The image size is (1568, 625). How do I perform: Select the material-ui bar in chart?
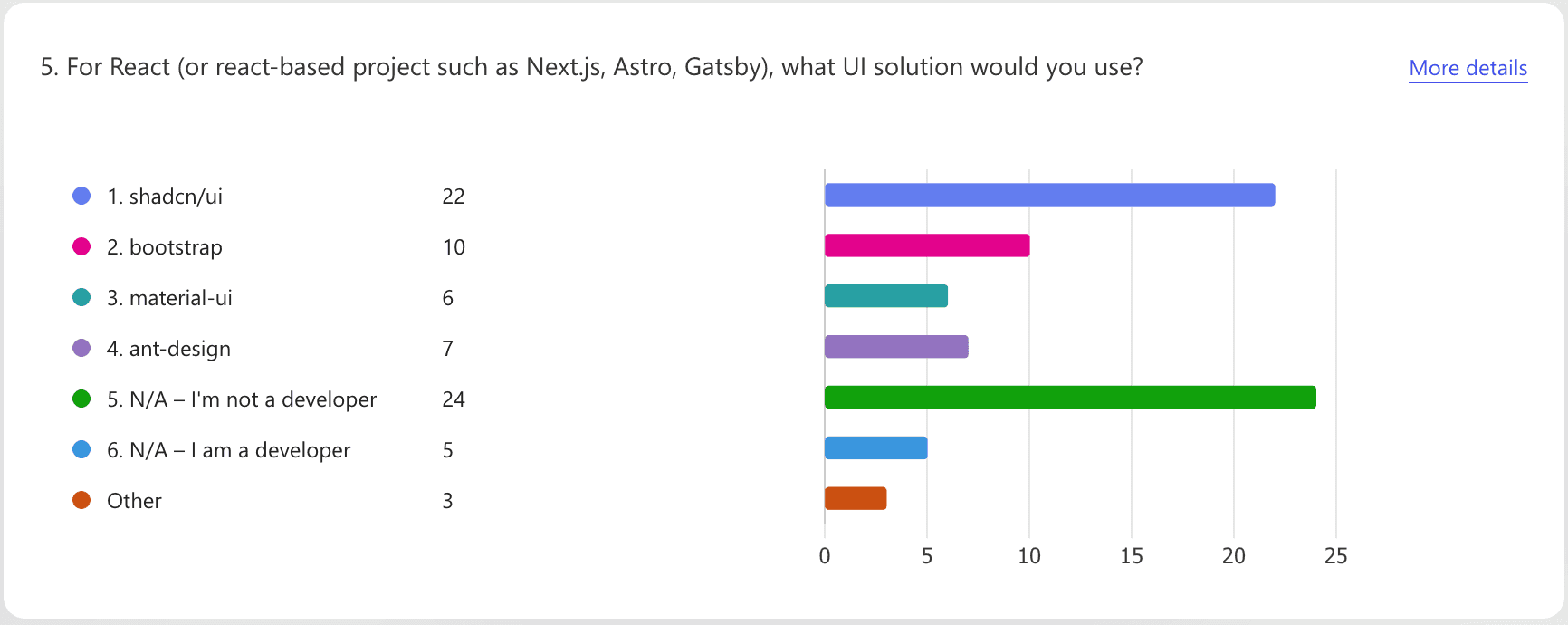[x=885, y=296]
